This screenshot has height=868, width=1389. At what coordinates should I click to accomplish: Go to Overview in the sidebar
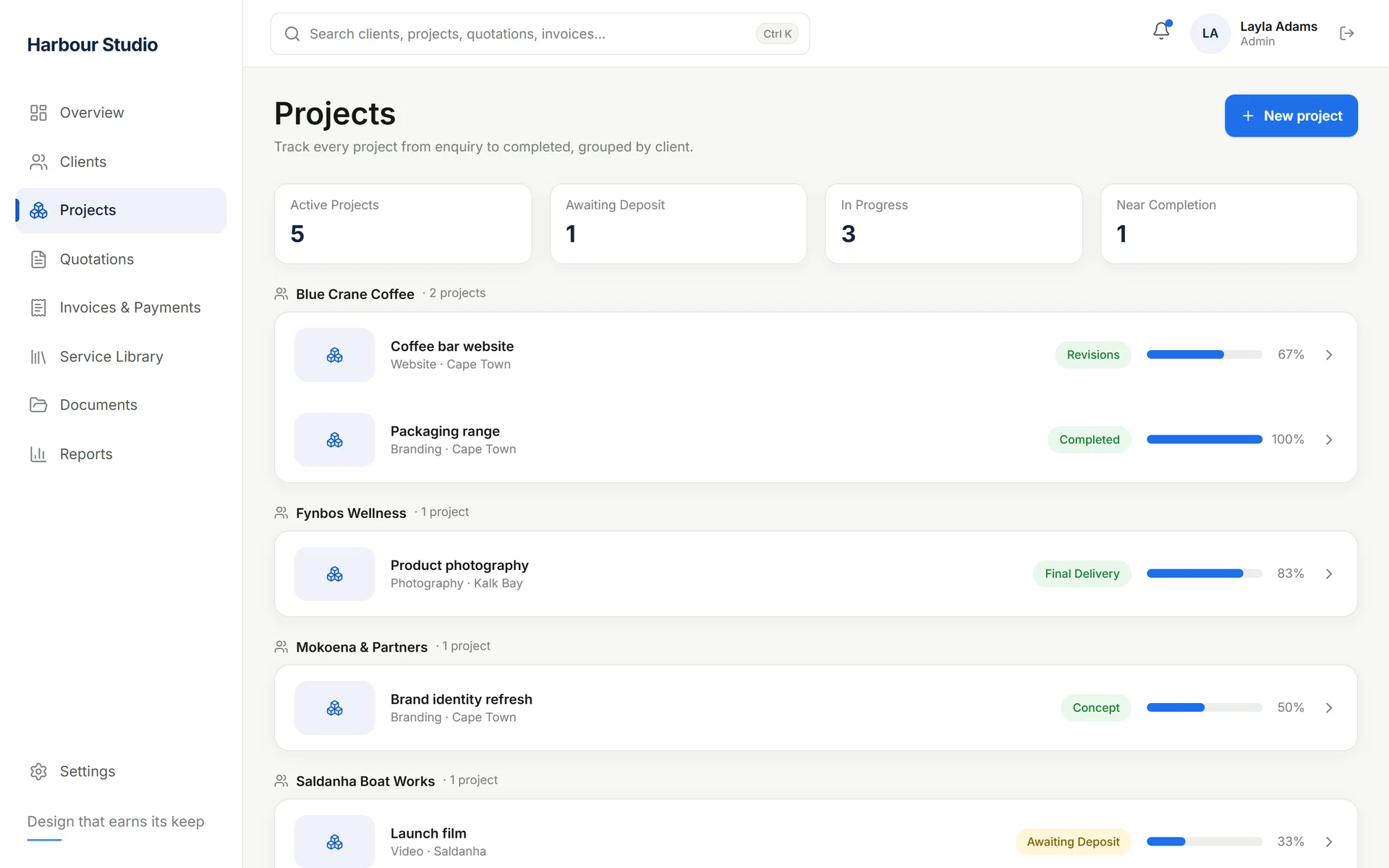point(121,113)
